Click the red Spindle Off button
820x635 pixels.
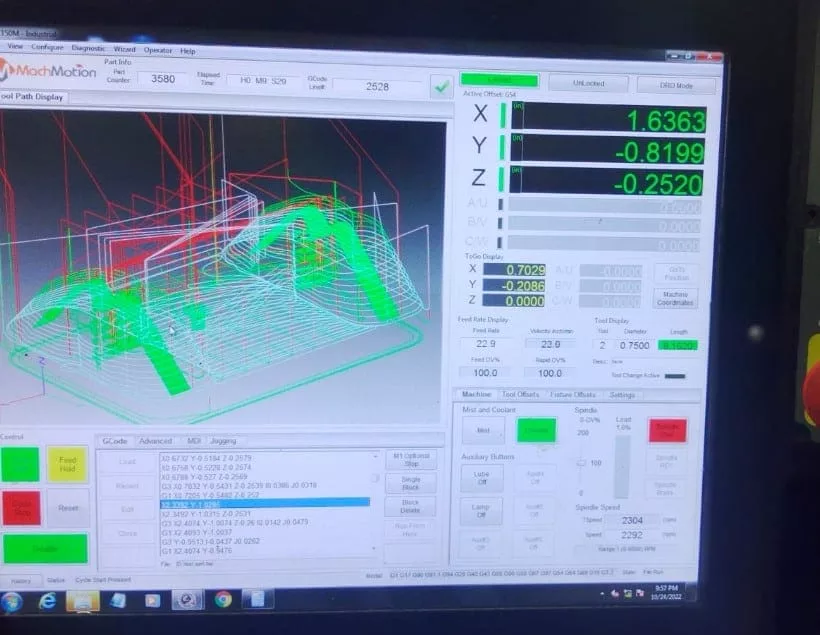[x=667, y=430]
